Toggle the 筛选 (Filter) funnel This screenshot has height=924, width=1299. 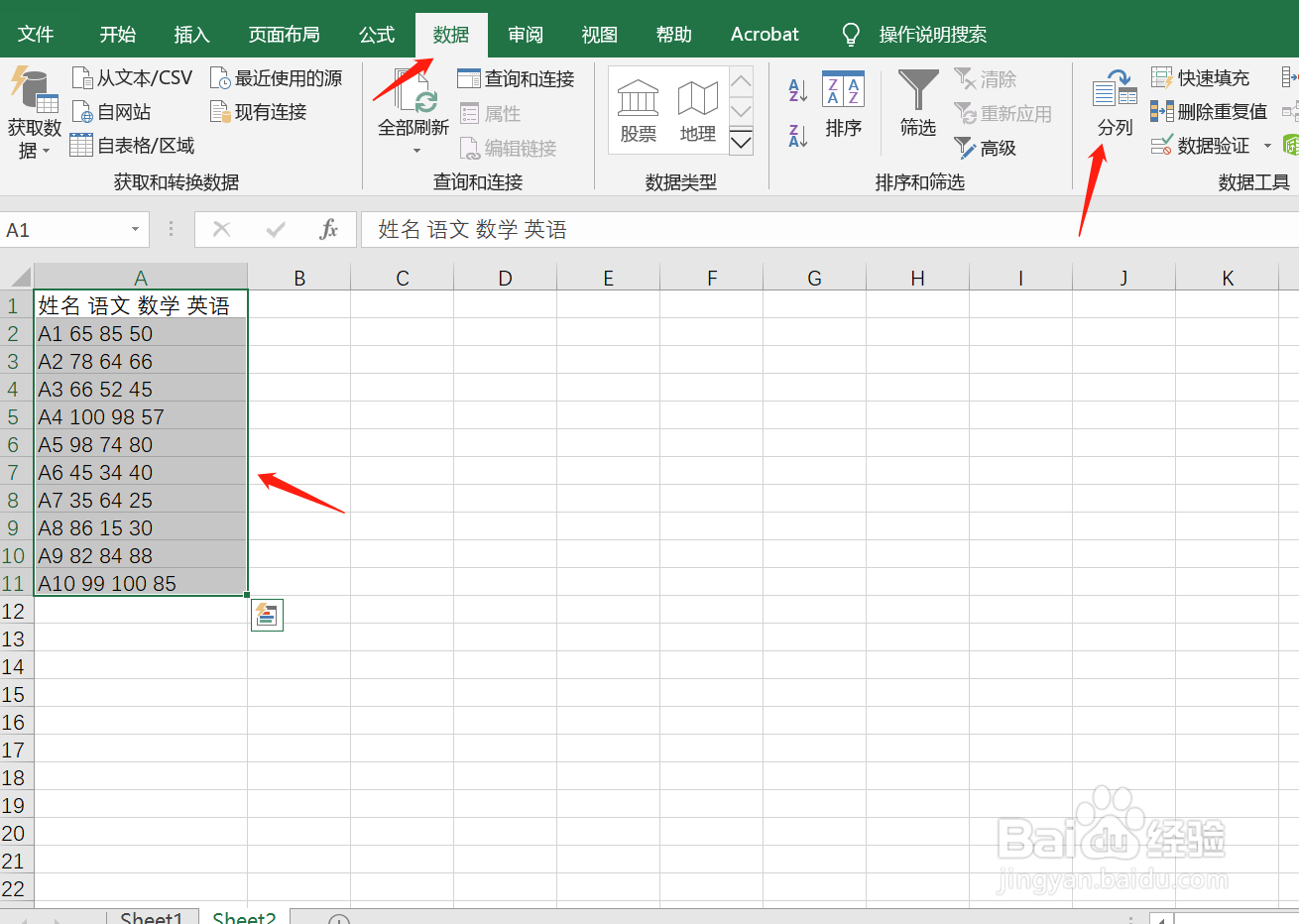[x=917, y=102]
